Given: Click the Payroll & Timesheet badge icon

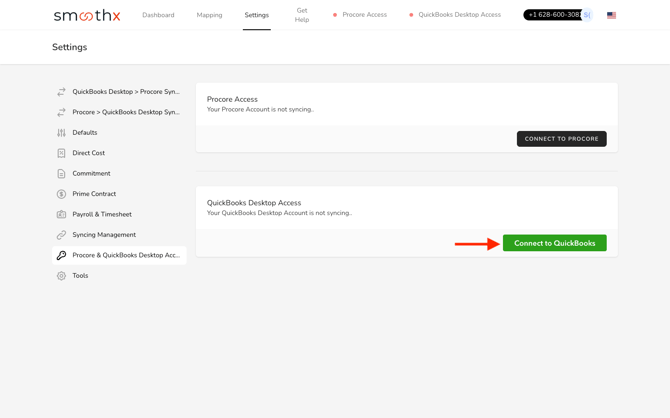Looking at the screenshot, I should 61,214.
